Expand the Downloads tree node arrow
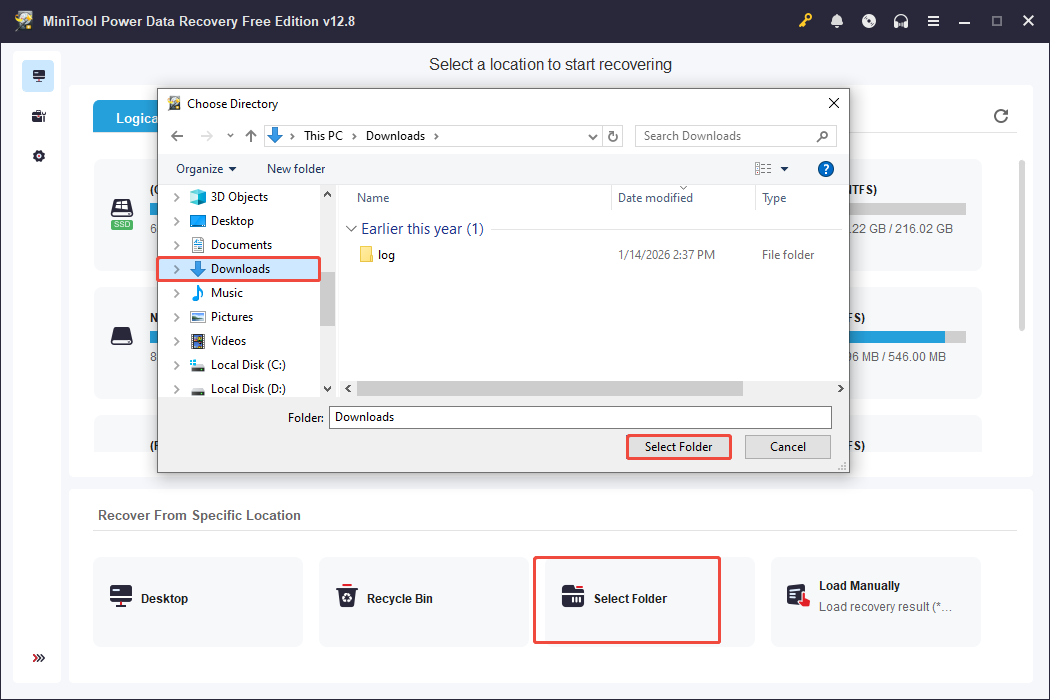The image size is (1050, 700). pyautogui.click(x=176, y=269)
